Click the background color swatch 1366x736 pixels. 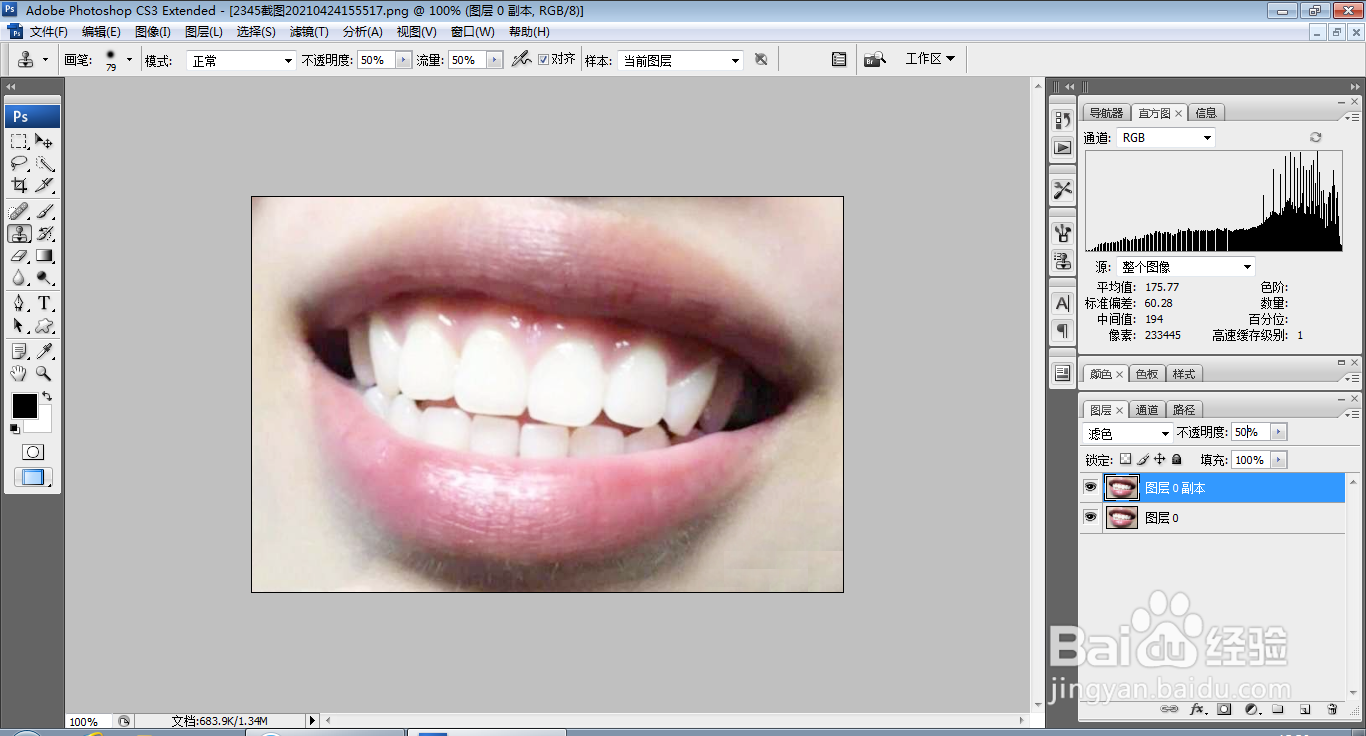(42, 424)
